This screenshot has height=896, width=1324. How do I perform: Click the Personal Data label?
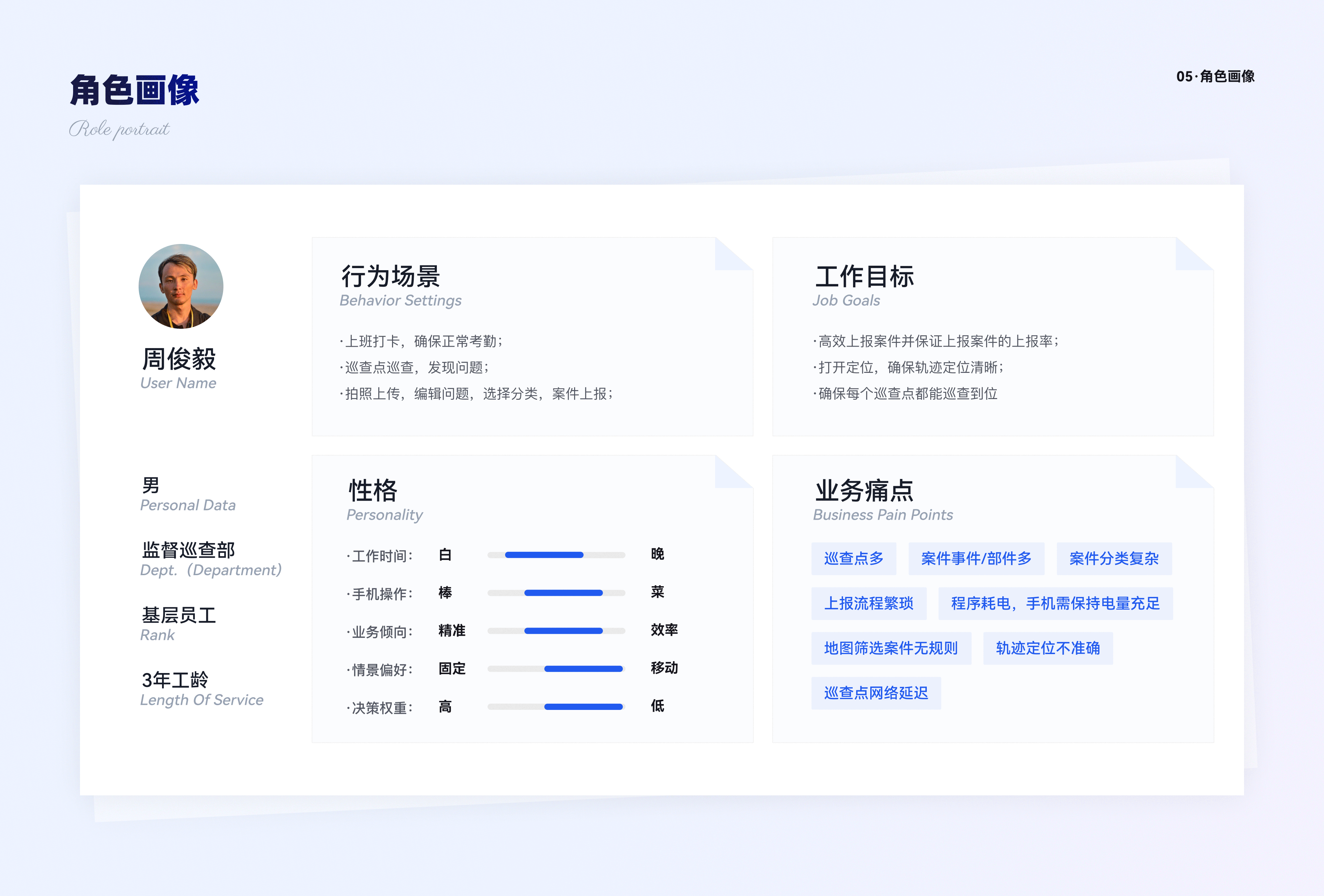(x=188, y=506)
